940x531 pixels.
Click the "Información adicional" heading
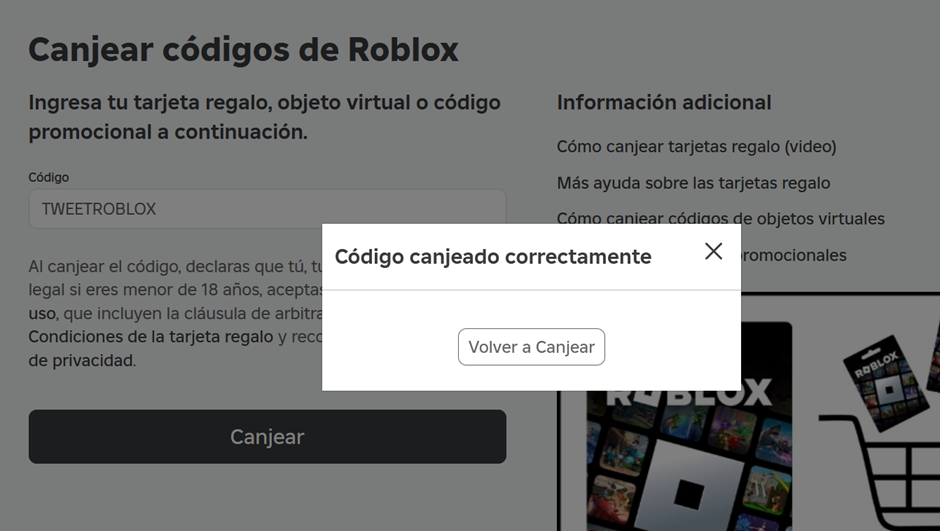point(664,102)
